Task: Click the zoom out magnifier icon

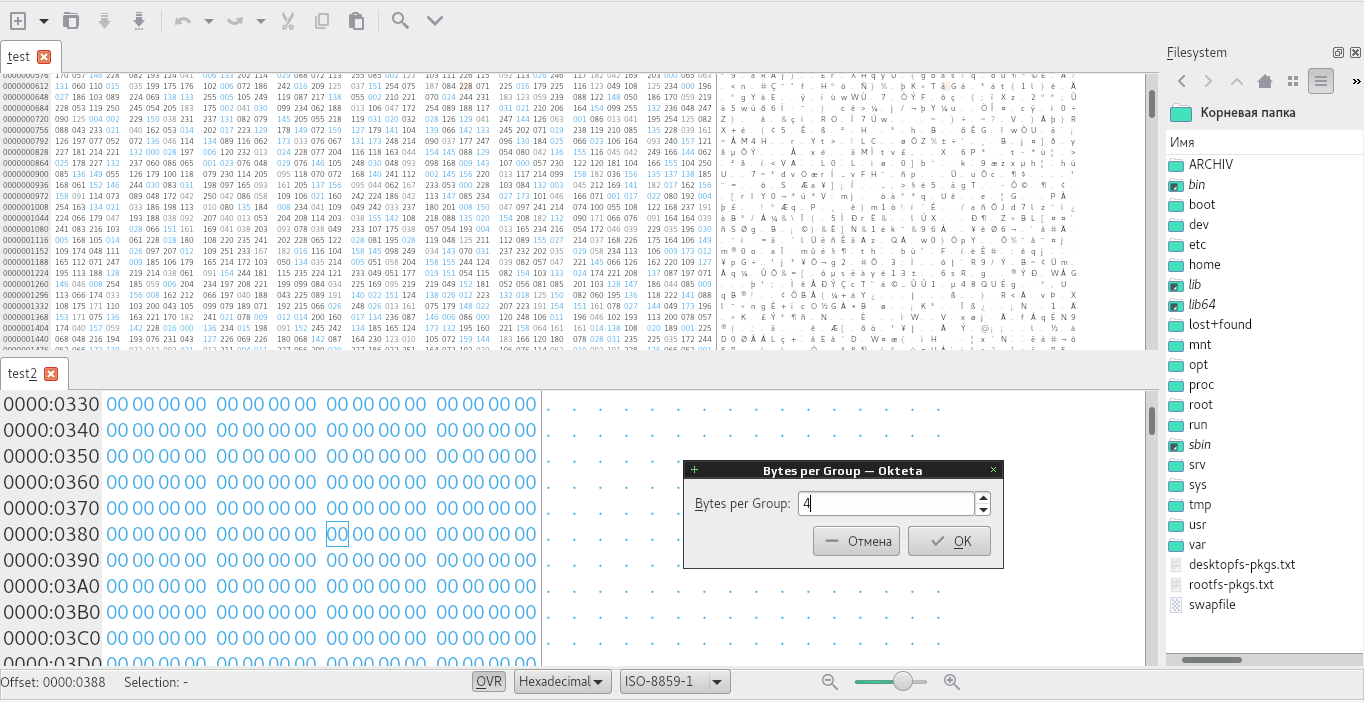Action: pyautogui.click(x=830, y=682)
